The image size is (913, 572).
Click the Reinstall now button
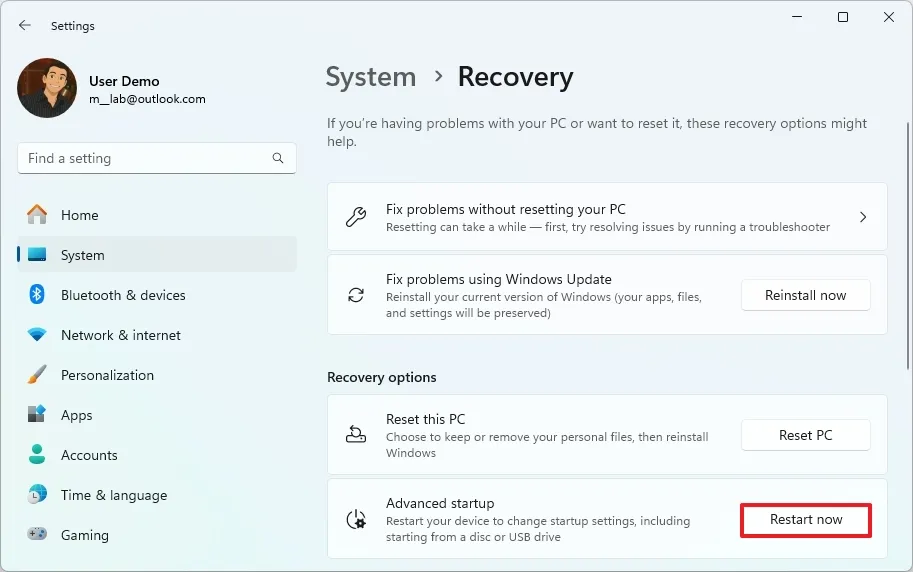806,295
